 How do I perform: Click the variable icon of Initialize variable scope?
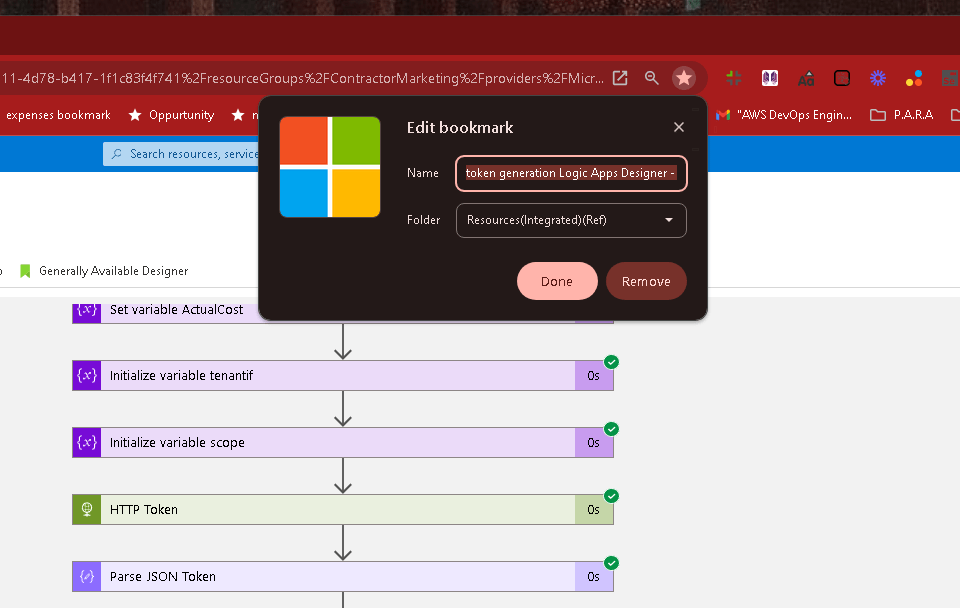pyautogui.click(x=86, y=442)
